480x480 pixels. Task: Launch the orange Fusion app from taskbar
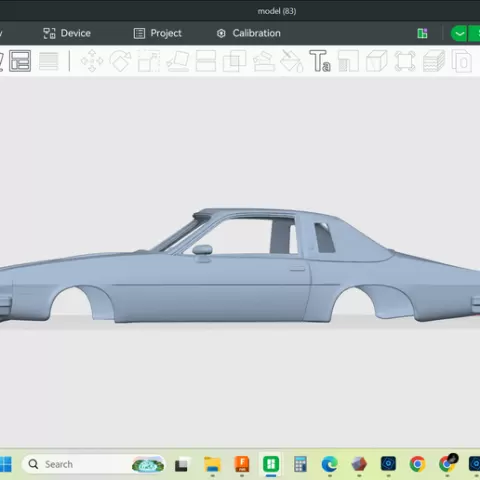[x=242, y=464]
